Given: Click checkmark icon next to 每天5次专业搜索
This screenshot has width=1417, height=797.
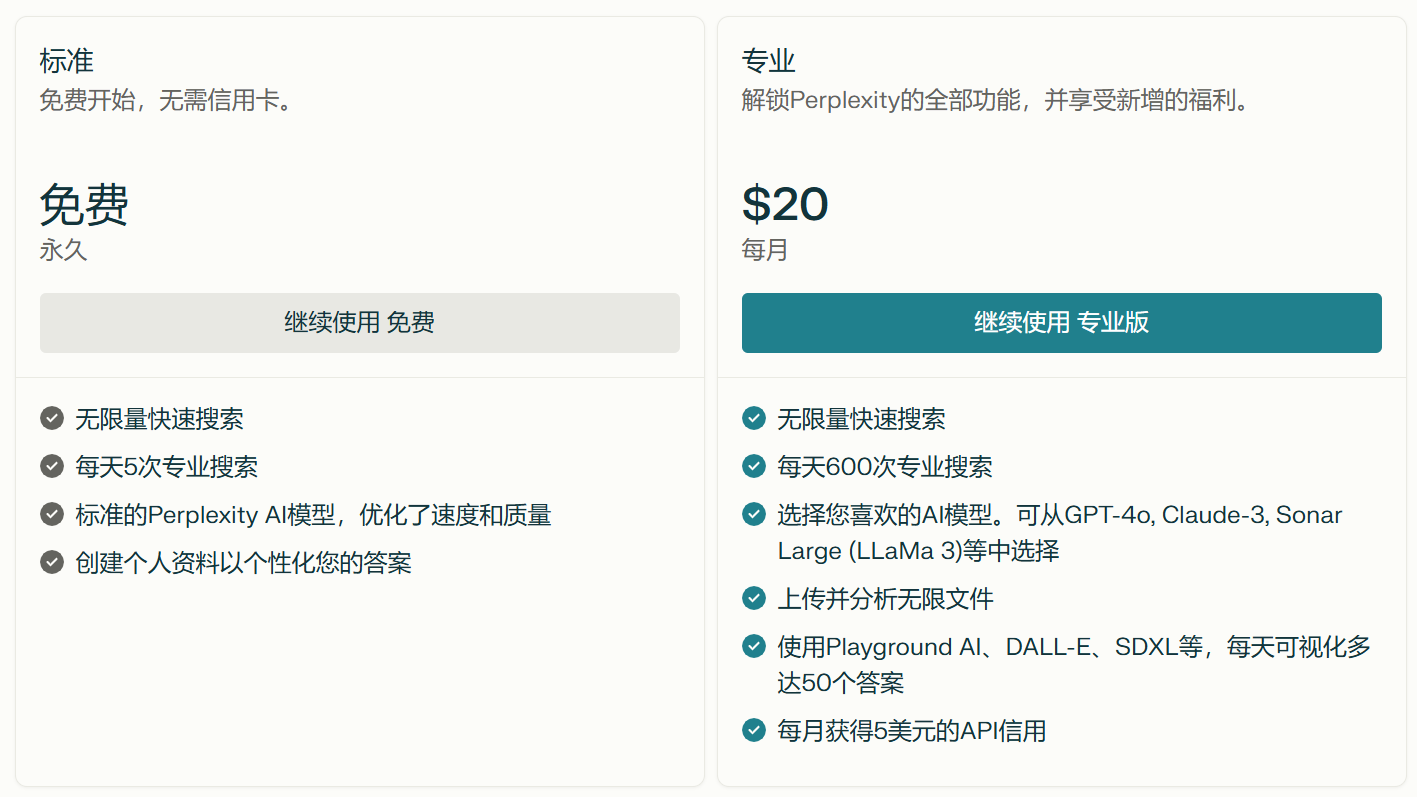Looking at the screenshot, I should point(52,466).
